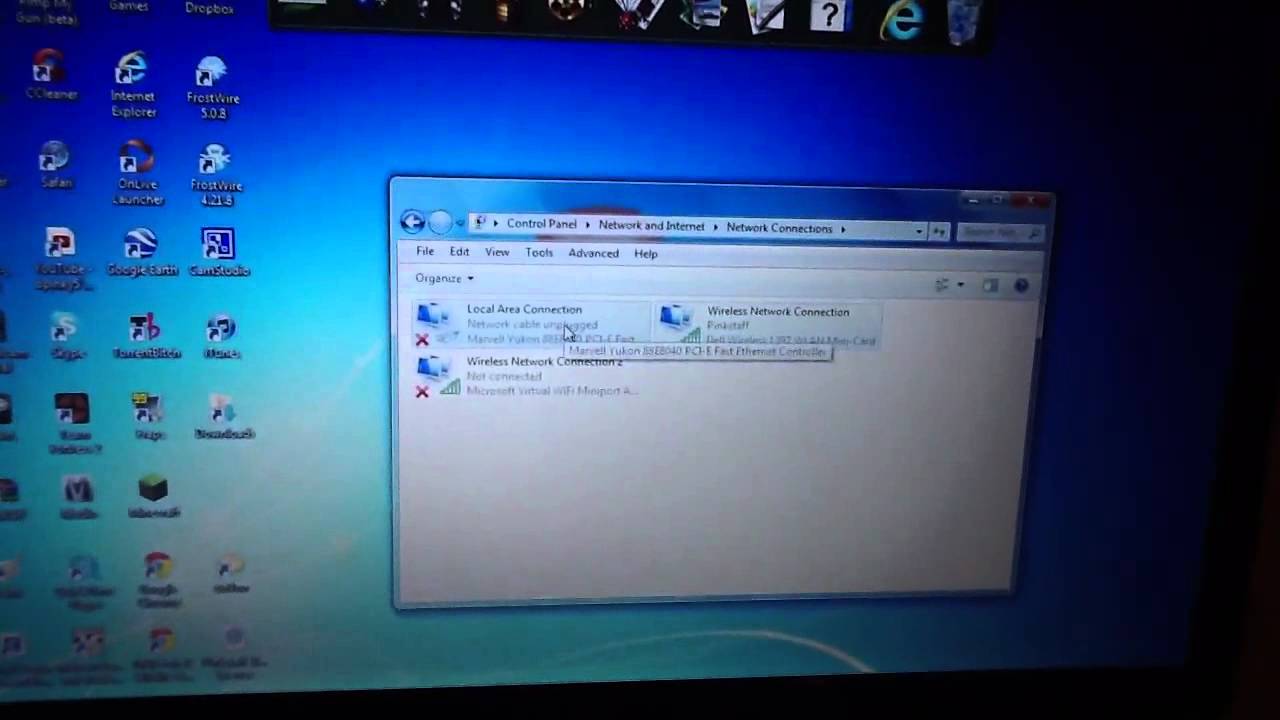1280x720 pixels.
Task: Refresh the Network Connections window
Action: pos(939,232)
